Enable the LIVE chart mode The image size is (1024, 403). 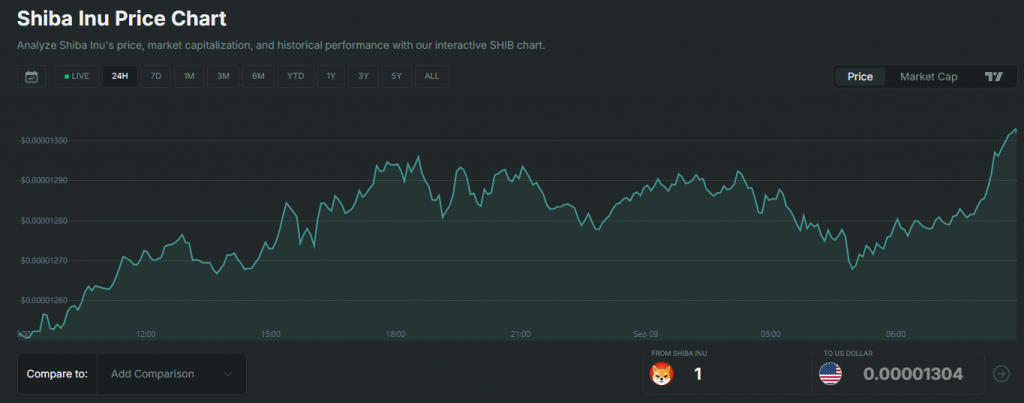(x=77, y=76)
